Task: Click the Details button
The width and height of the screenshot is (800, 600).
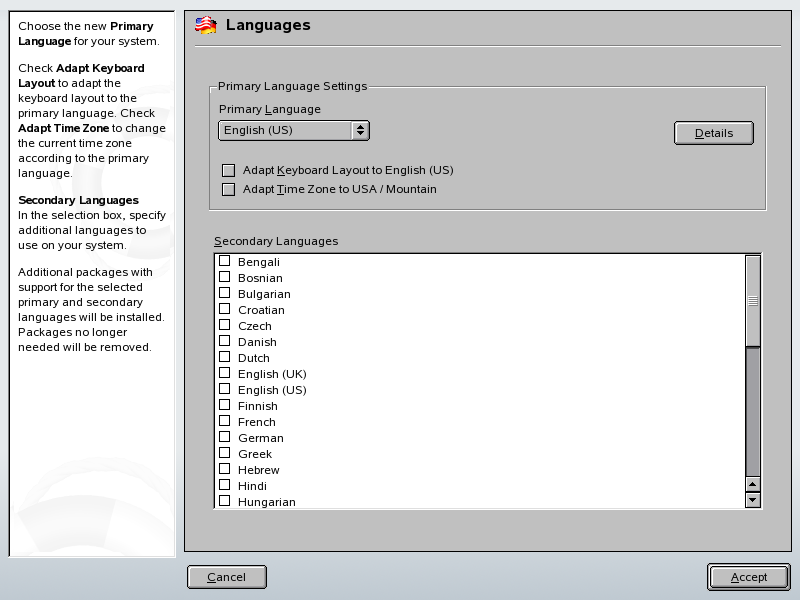Action: click(713, 133)
